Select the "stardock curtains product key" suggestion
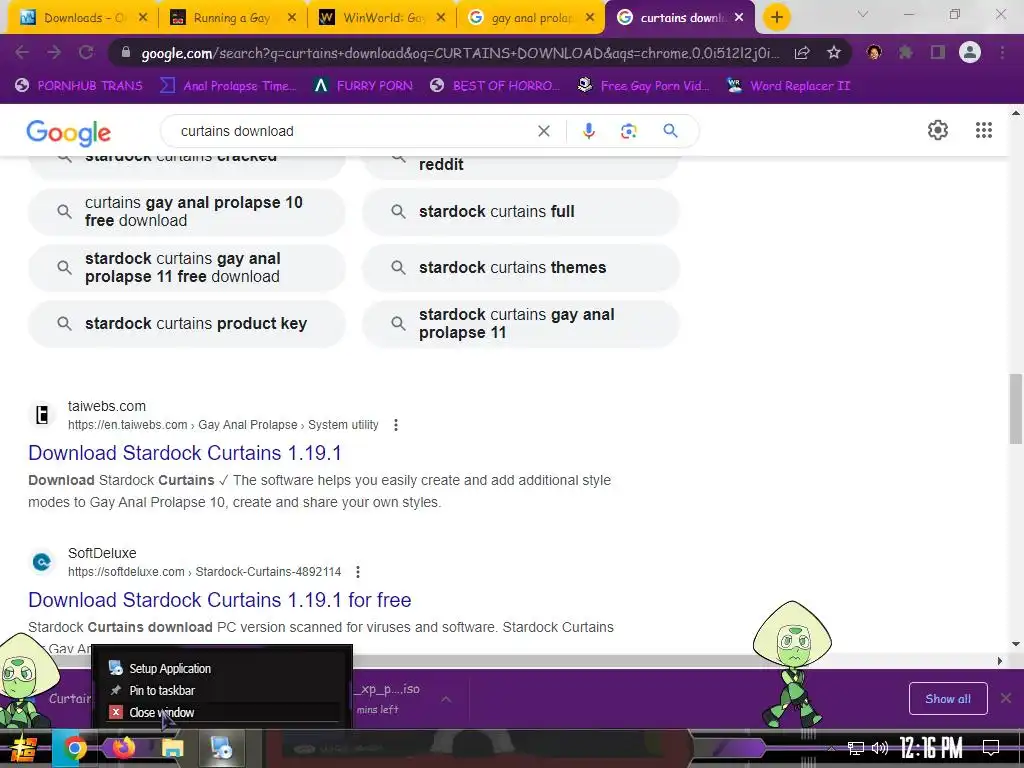The width and height of the screenshot is (1024, 768). [186, 324]
